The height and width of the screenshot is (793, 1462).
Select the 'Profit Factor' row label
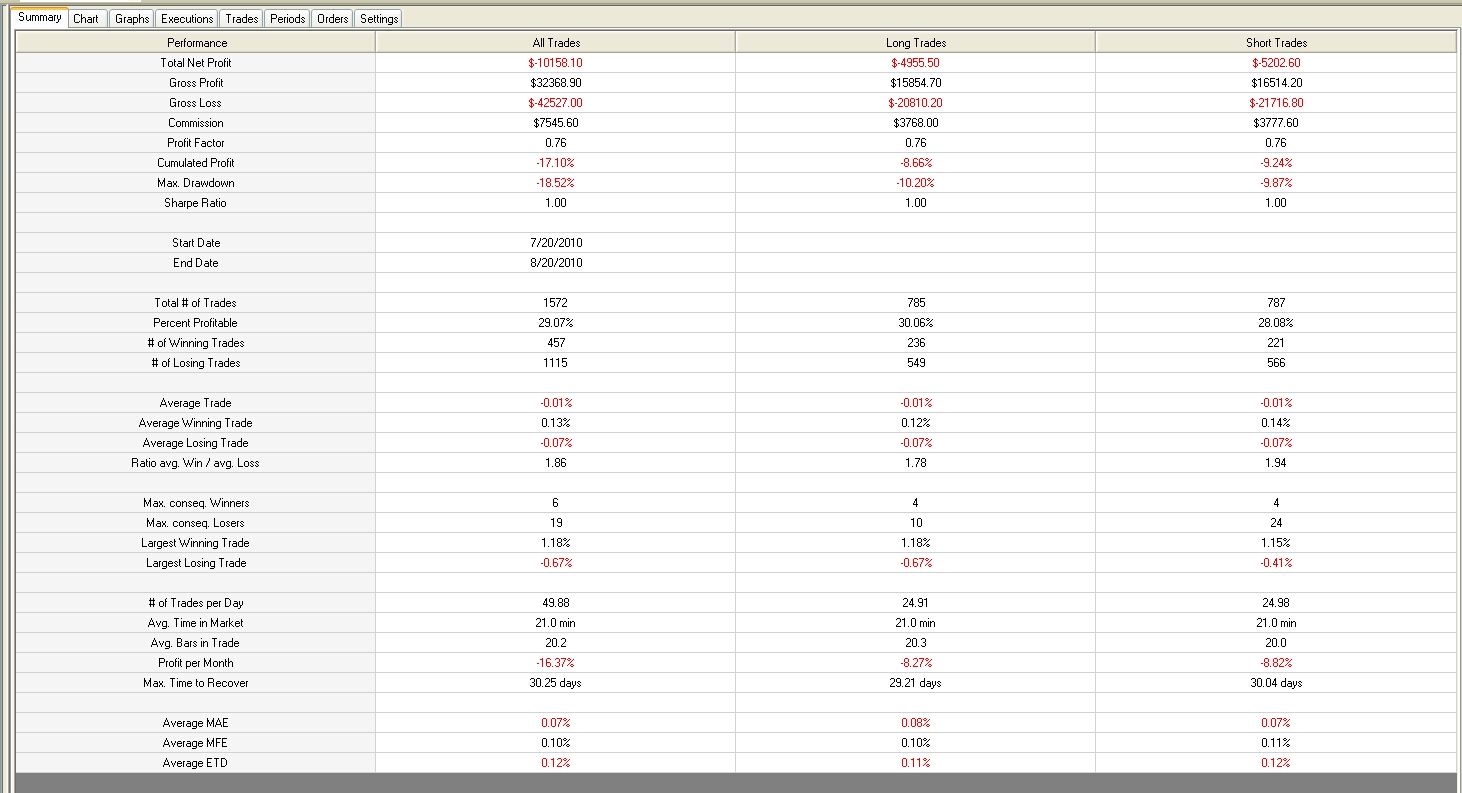click(196, 143)
